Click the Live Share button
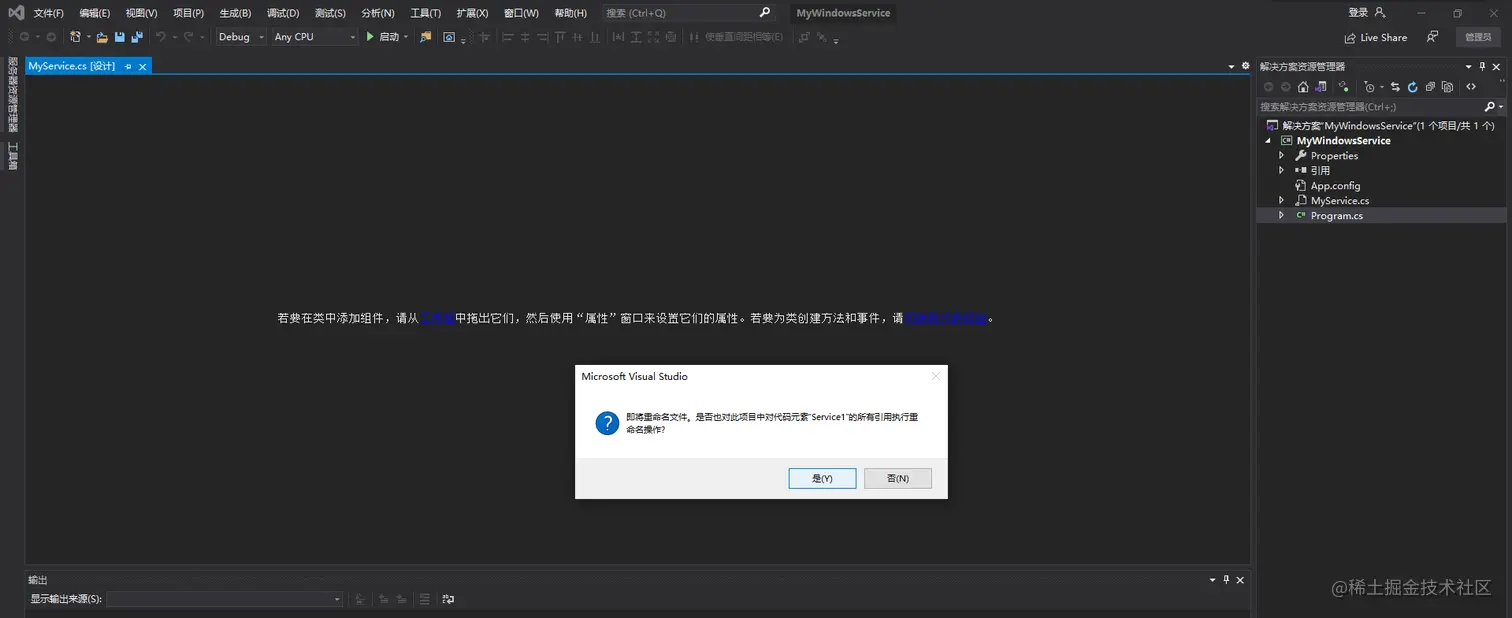Screen dimensions: 1512x618 coord(1375,37)
